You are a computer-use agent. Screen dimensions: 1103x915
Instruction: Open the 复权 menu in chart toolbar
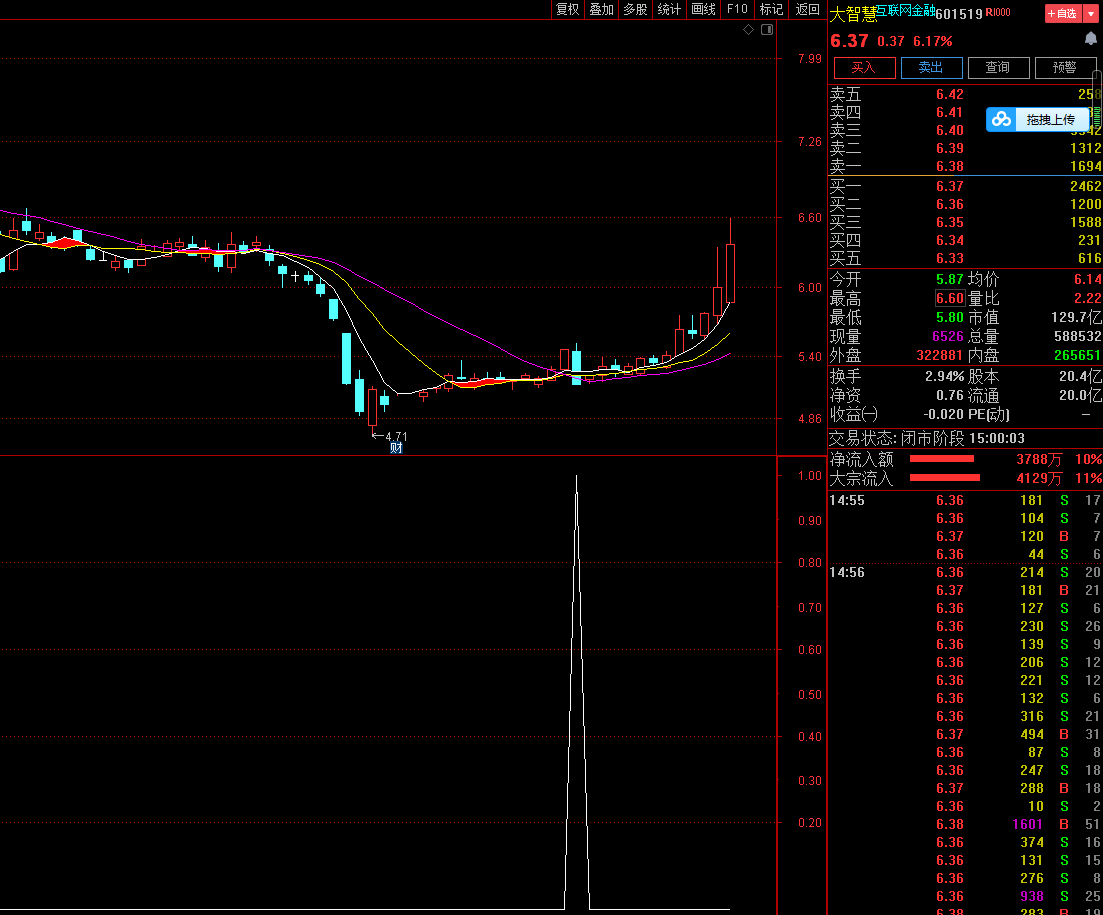[568, 9]
